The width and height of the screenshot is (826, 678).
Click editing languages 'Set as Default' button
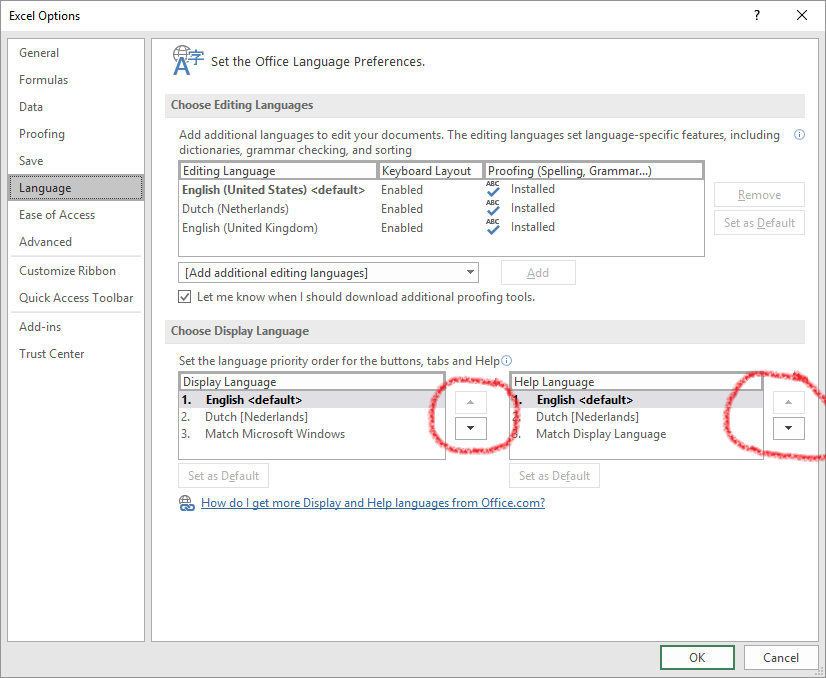point(759,223)
